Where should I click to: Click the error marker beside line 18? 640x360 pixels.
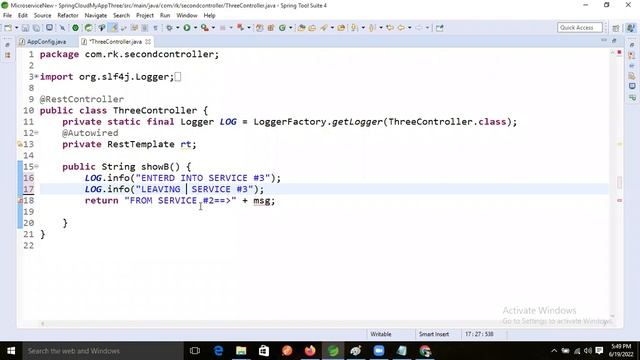(x=20, y=200)
